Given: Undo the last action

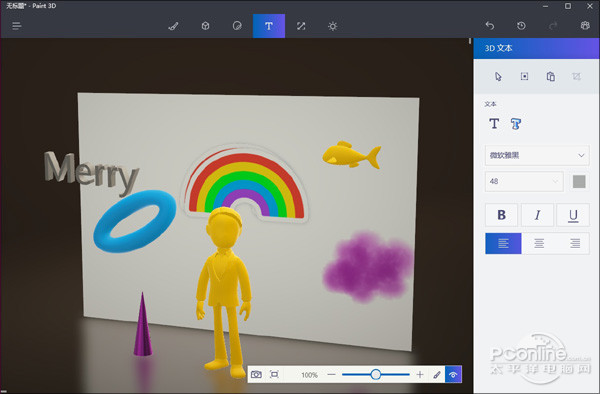Looking at the screenshot, I should [x=490, y=26].
